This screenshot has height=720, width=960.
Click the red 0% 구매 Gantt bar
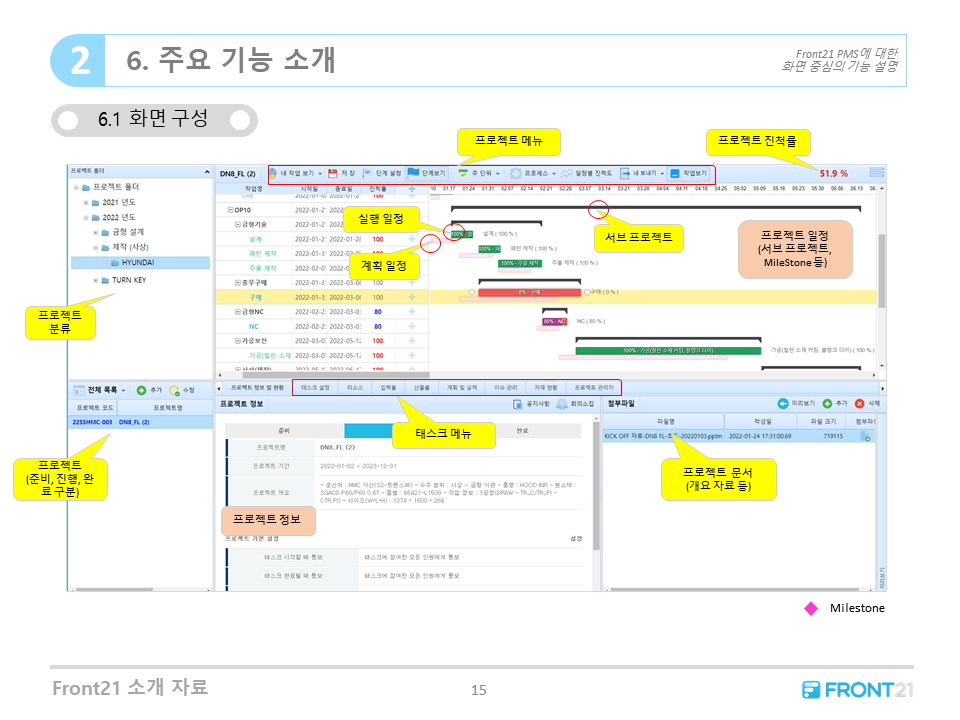click(530, 293)
